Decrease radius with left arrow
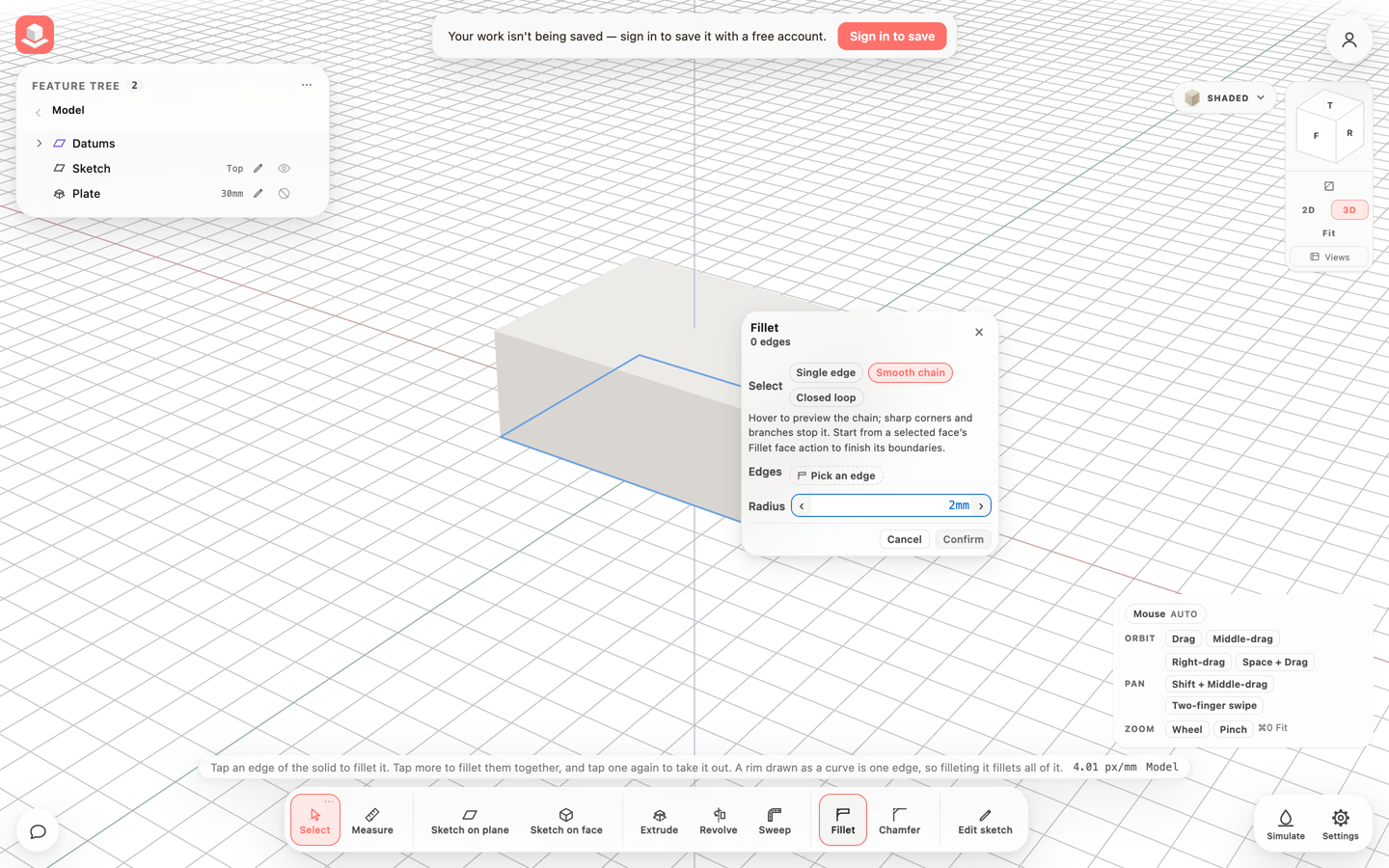Viewport: 1389px width, 868px height. tap(802, 506)
